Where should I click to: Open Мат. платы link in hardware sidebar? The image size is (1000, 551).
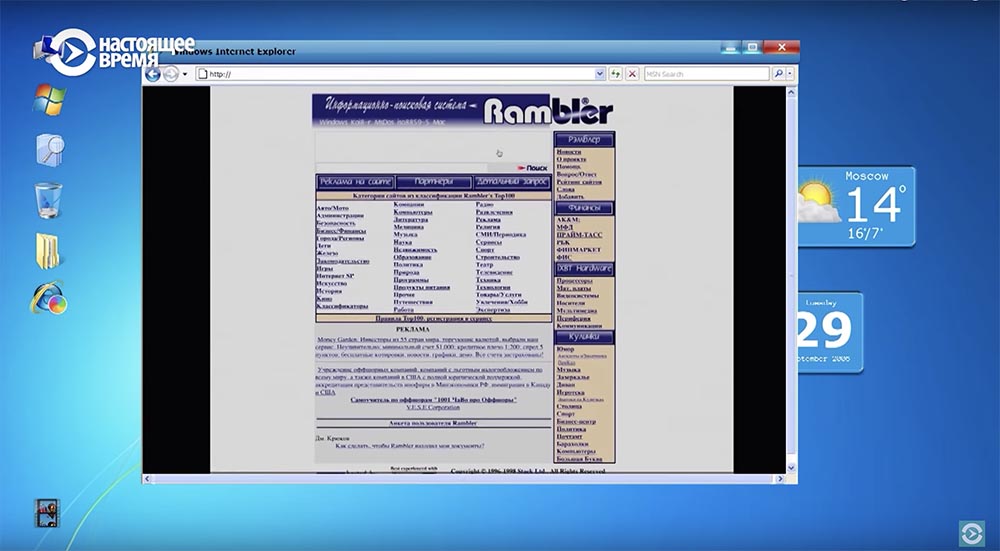point(573,288)
